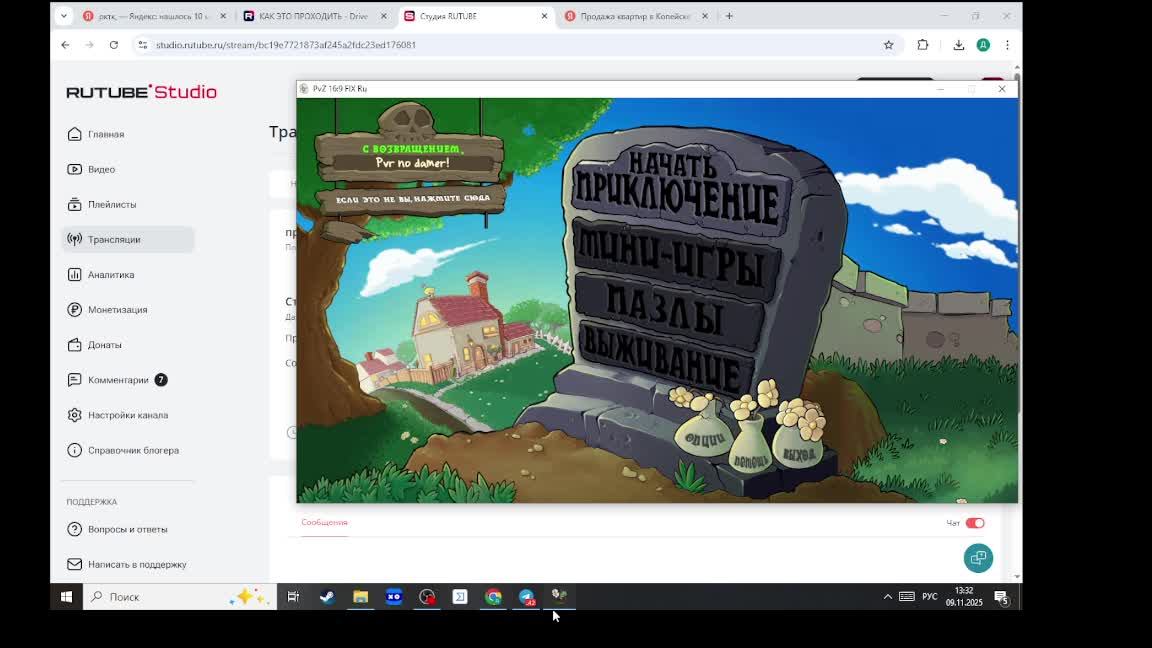This screenshot has height=648, width=1152.
Task: Open the Windows Start menu
Action: coord(66,597)
